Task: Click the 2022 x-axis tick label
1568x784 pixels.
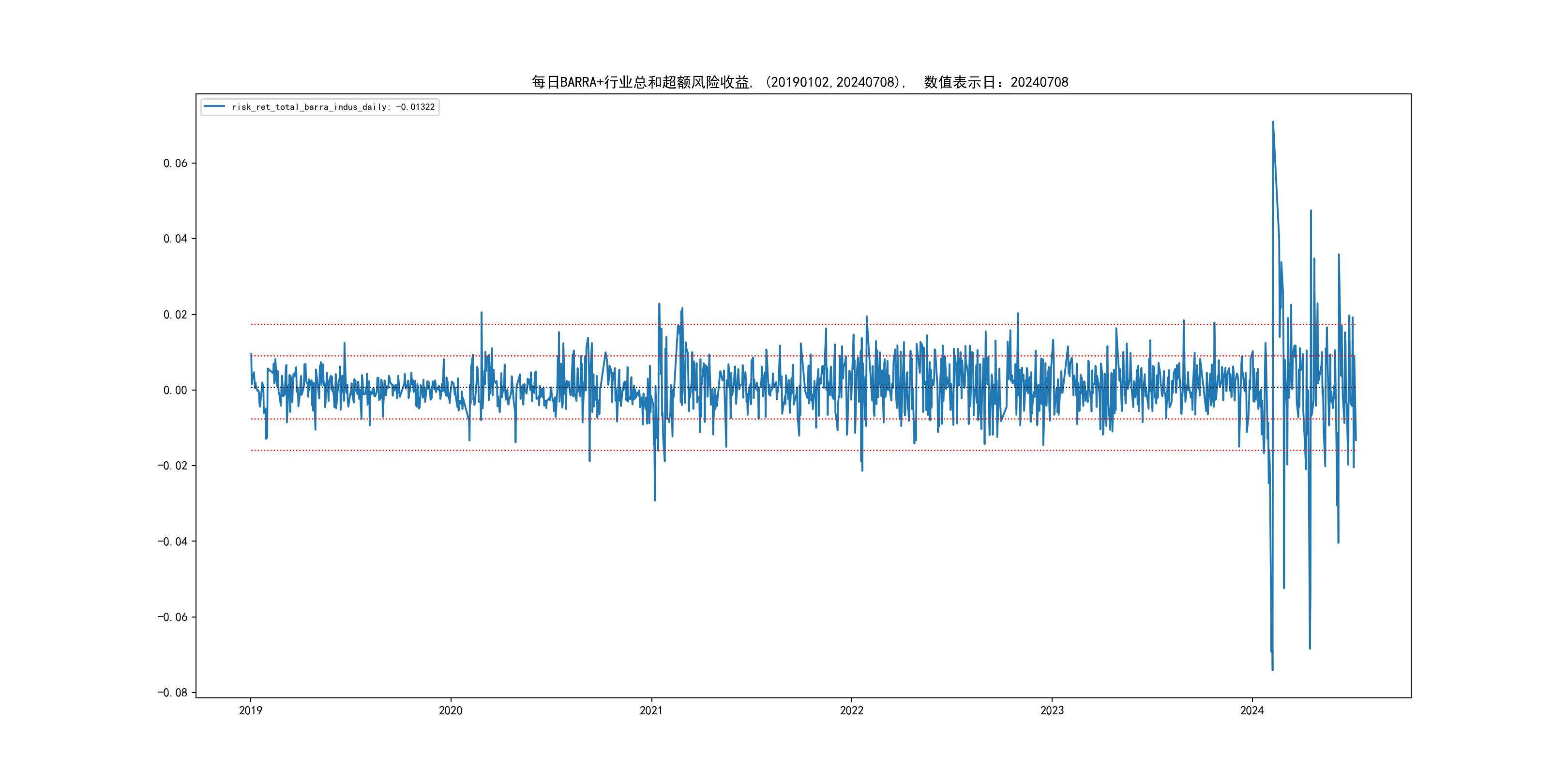Action: click(x=852, y=710)
